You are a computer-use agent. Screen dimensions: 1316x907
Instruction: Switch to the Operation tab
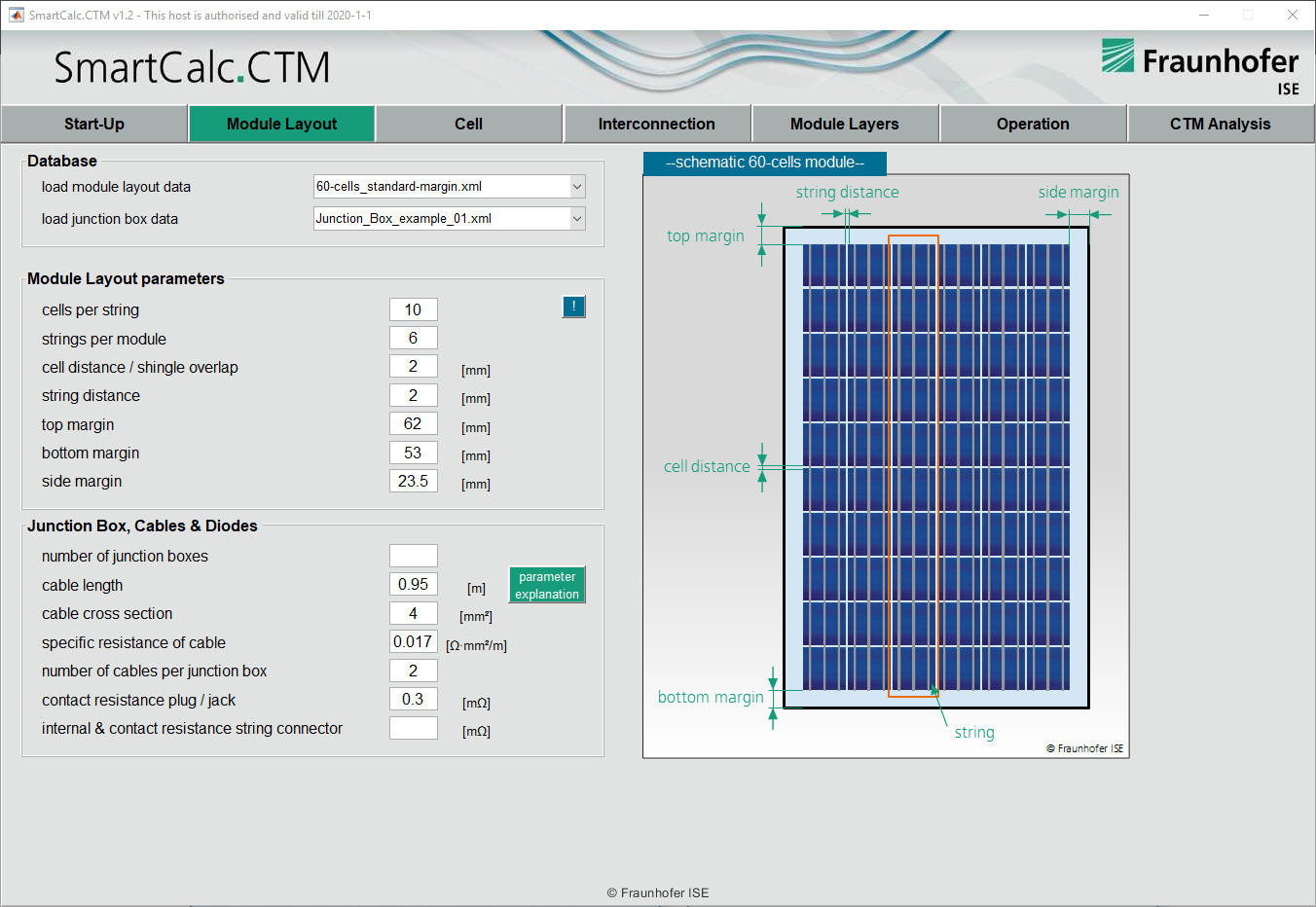coord(1033,124)
